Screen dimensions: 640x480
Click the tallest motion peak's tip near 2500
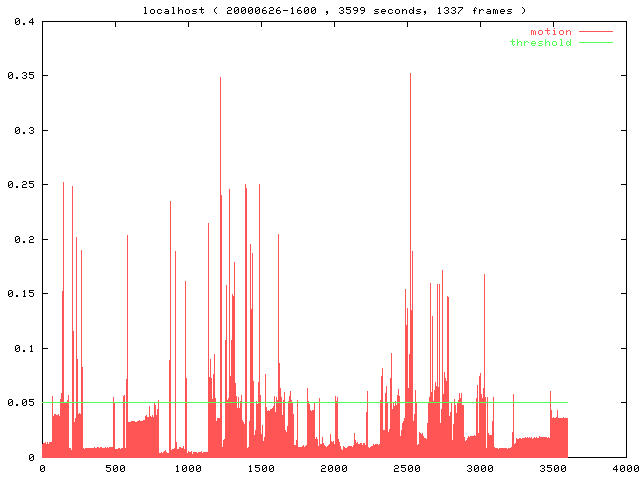[410, 74]
